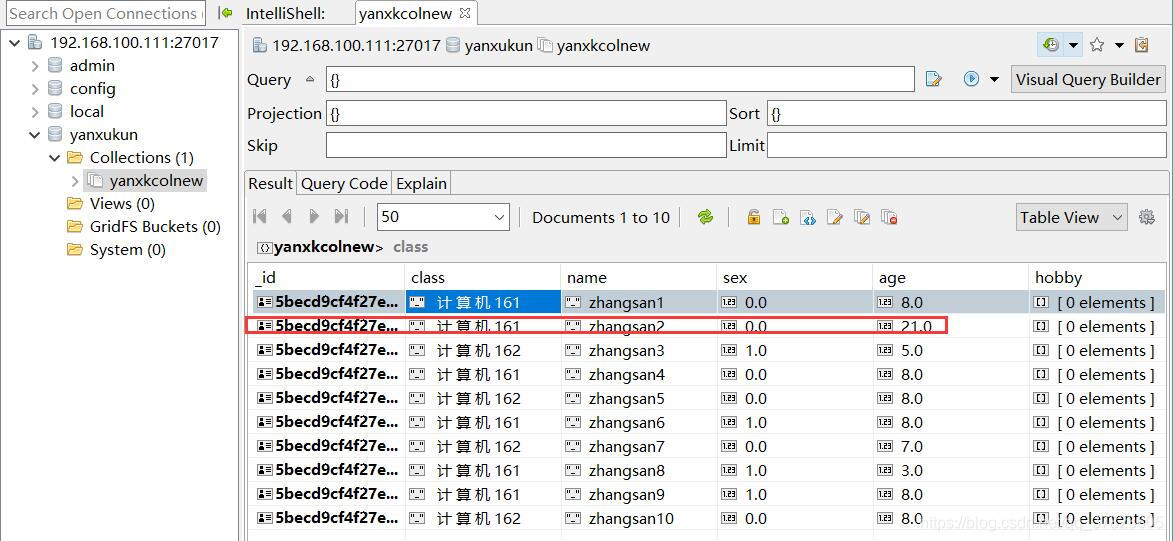Viewport: 1173px width, 541px height.
Task: Open the results settings gear icon
Action: [1146, 217]
